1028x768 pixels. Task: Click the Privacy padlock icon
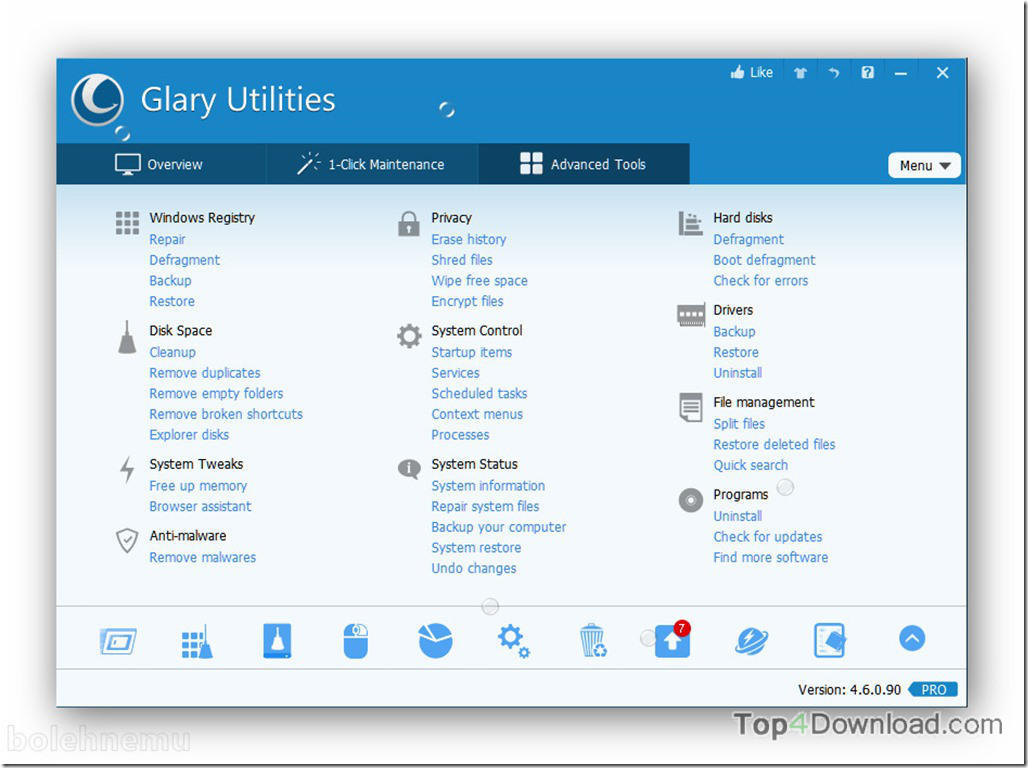(408, 224)
